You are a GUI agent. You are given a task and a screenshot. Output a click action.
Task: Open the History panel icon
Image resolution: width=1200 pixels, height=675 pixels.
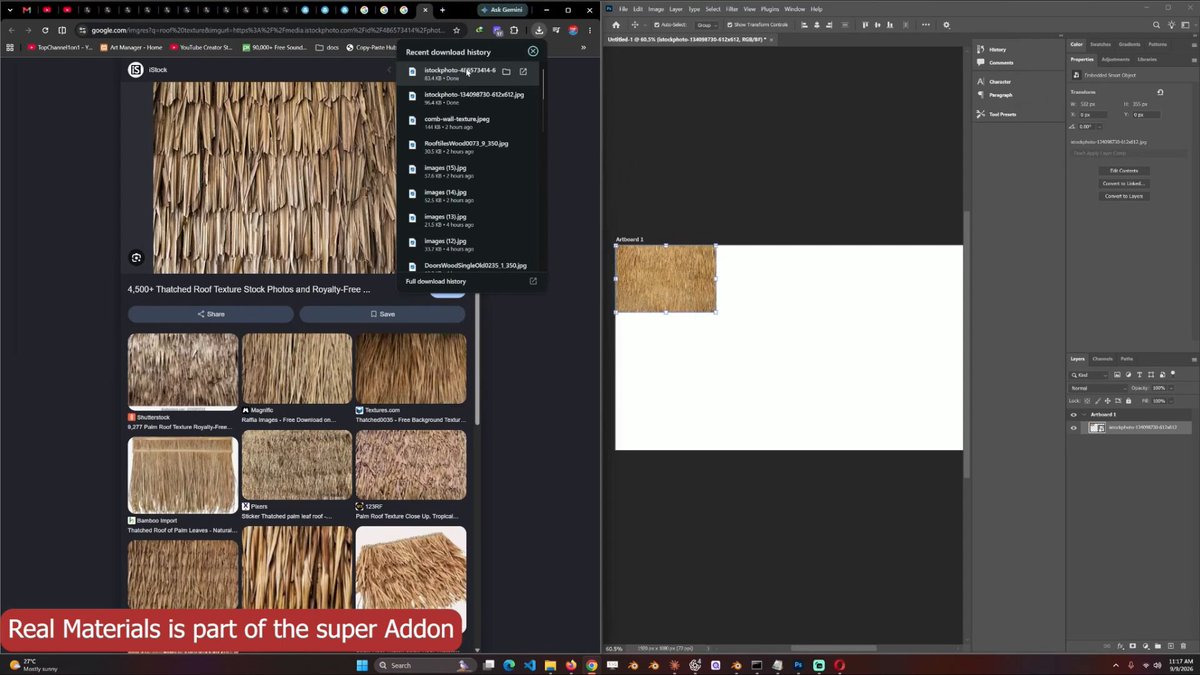point(980,49)
